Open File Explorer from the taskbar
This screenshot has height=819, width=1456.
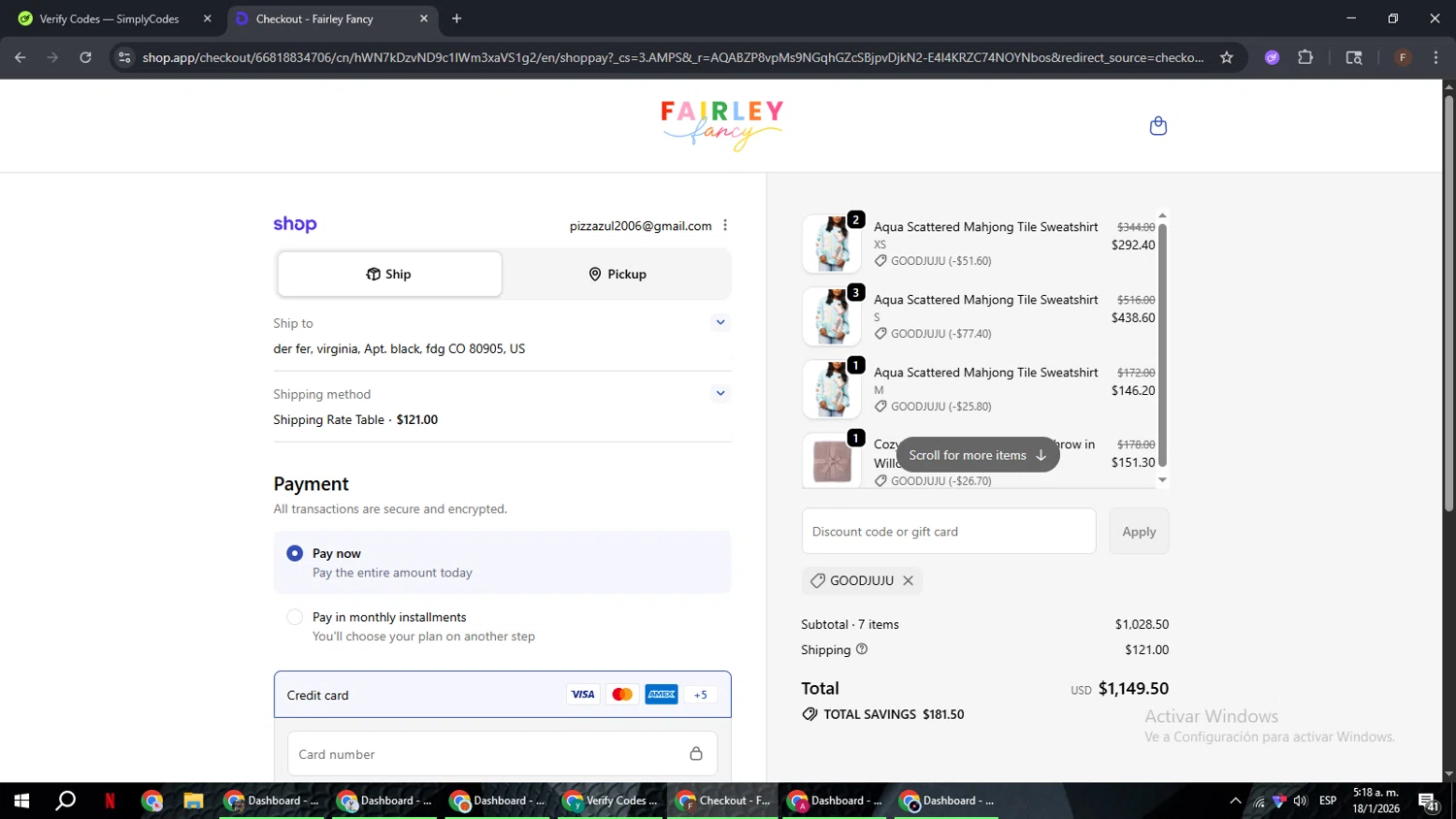click(193, 801)
